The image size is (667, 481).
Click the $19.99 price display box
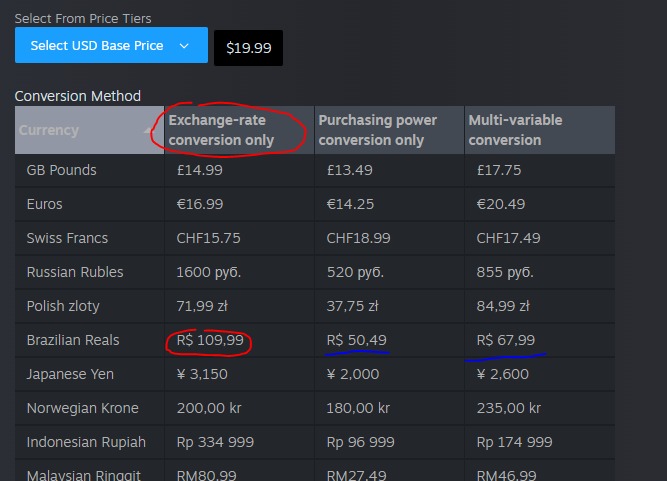(248, 48)
